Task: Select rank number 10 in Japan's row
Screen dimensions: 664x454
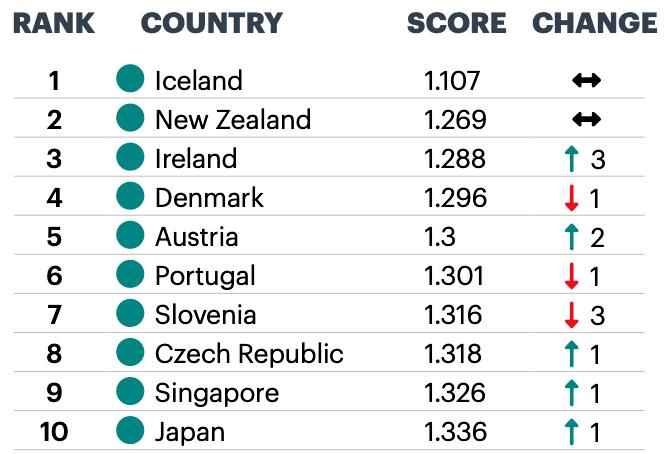Action: point(54,432)
